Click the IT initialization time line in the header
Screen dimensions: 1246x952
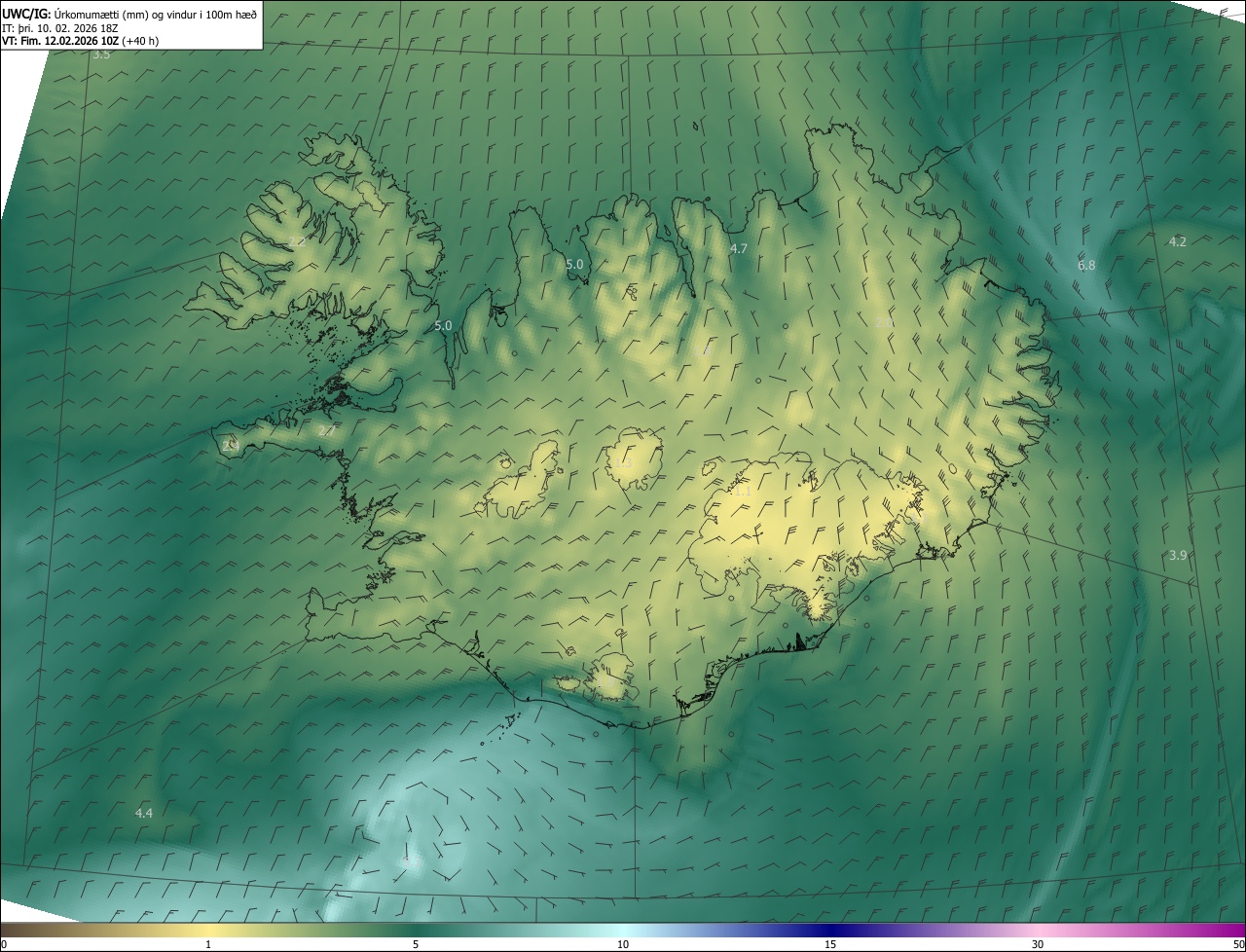pyautogui.click(x=59, y=27)
